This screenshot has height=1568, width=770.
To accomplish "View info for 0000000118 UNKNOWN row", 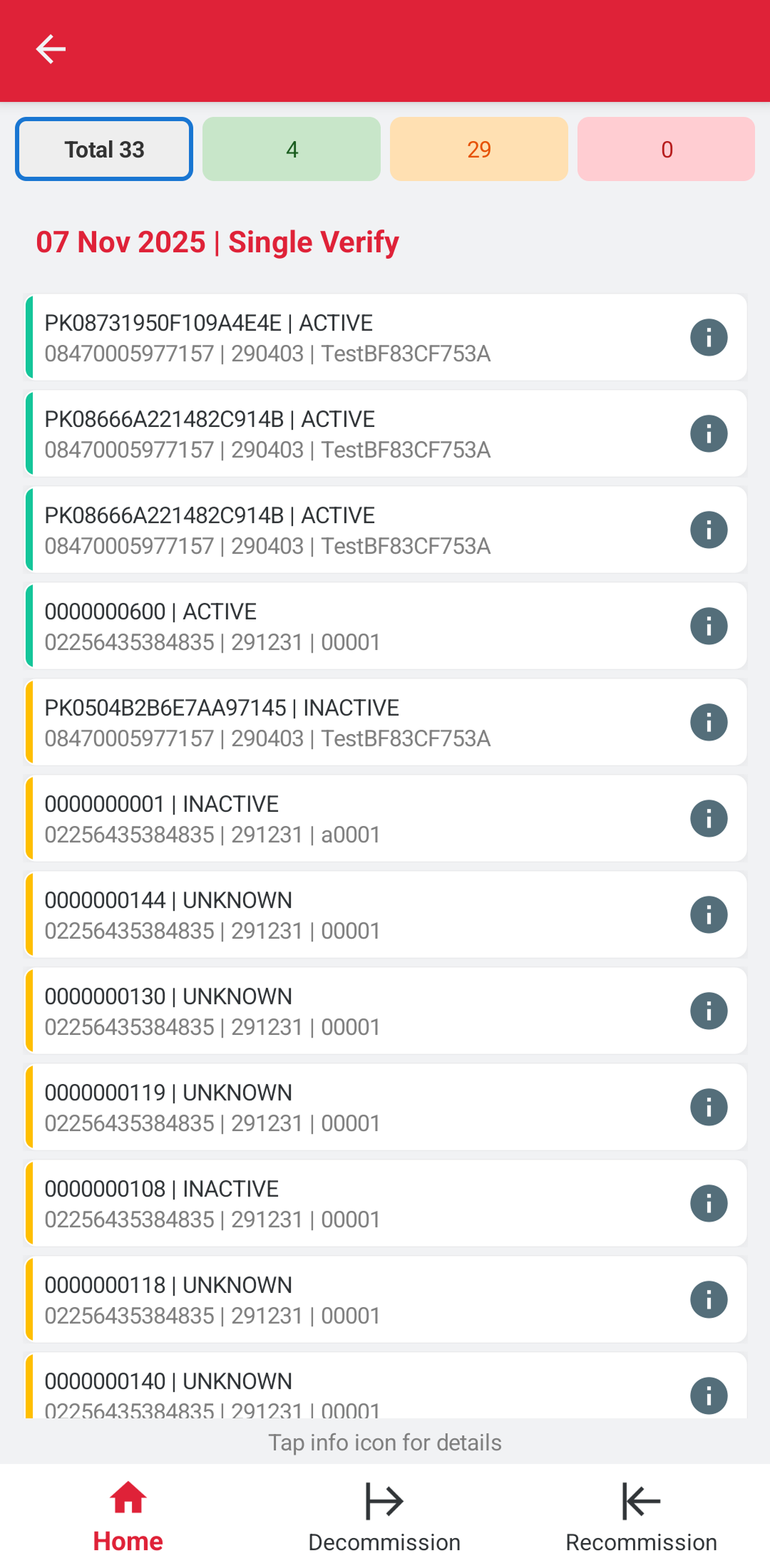I will (709, 1299).
